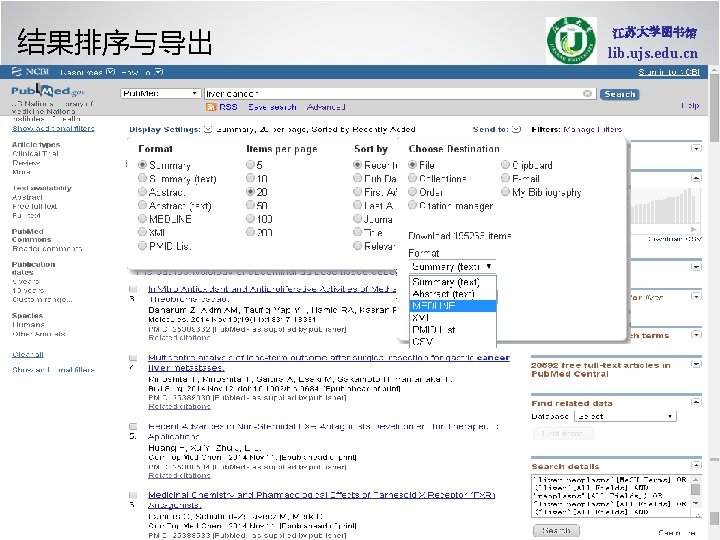720x540 pixels.
Task: Tick checkbox for Multicentre analysis result
Action: [133, 358]
